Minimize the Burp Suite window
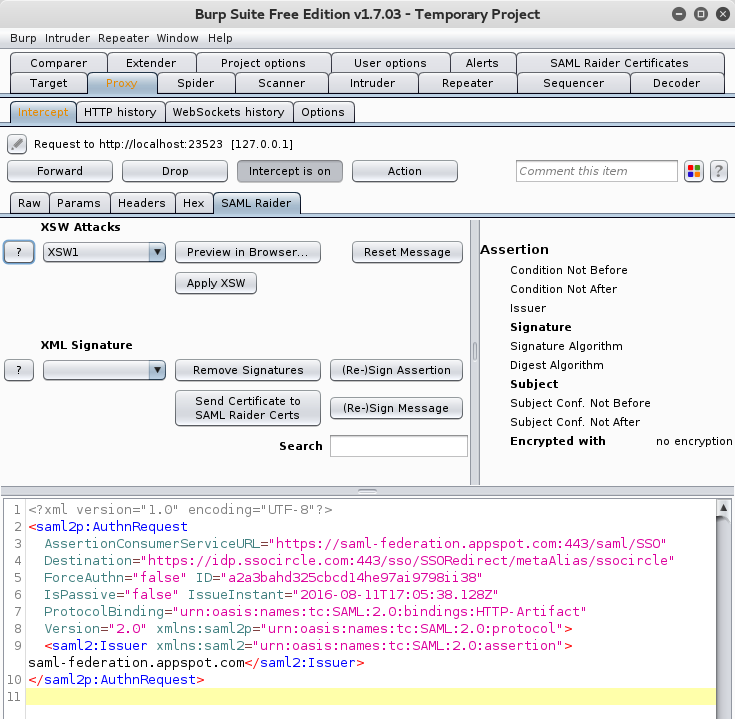The height and width of the screenshot is (719, 735). (x=678, y=14)
